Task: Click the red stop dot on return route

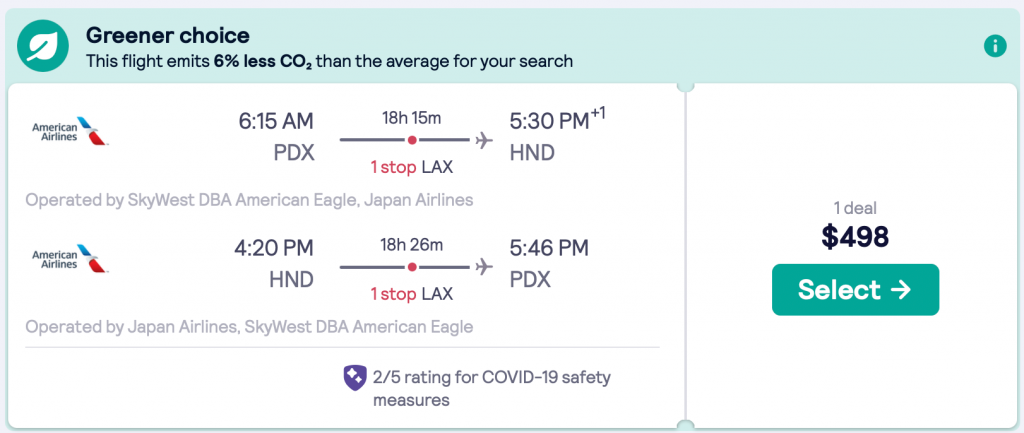Action: [412, 267]
